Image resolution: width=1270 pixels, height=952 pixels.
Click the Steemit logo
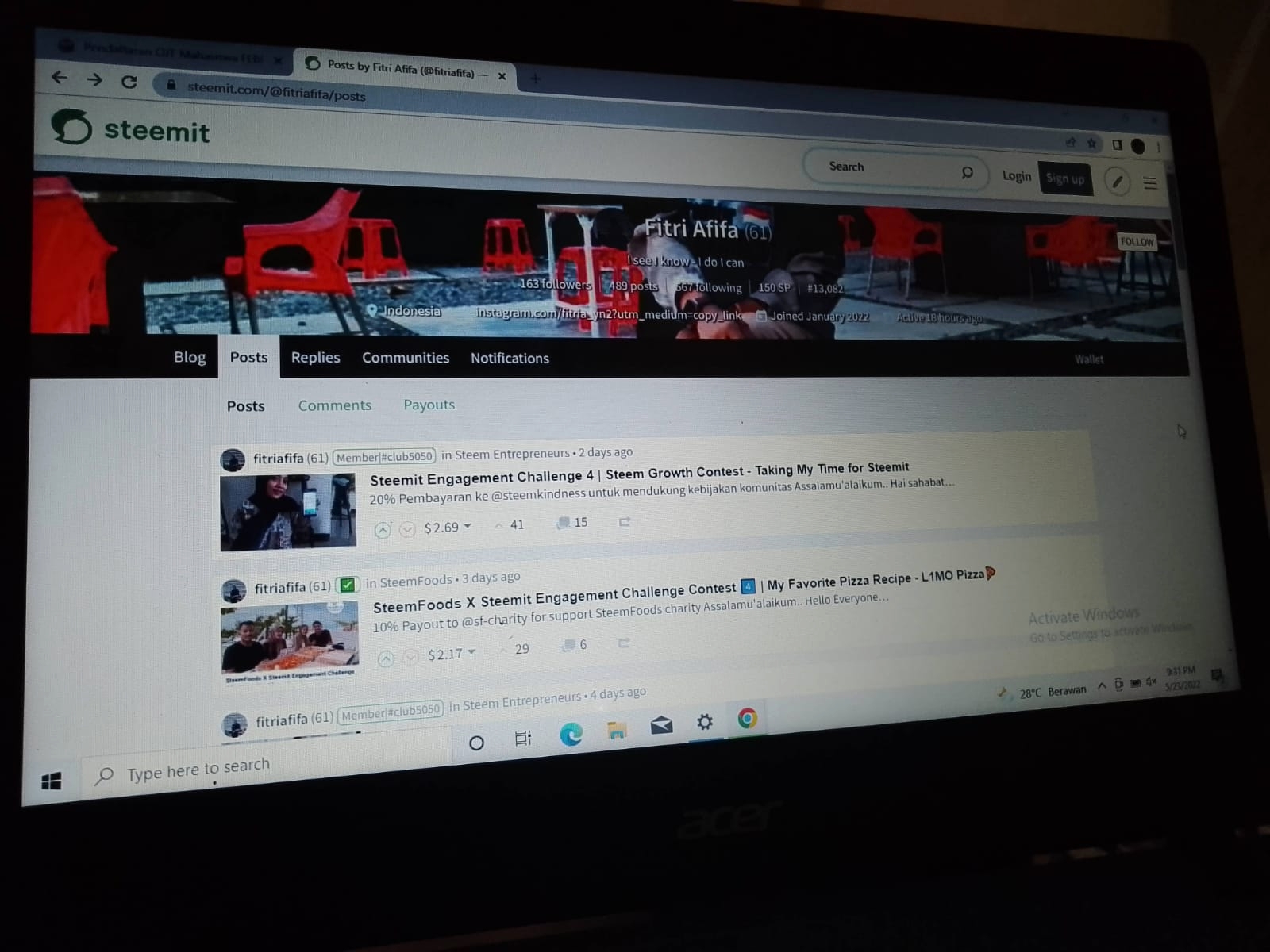131,129
